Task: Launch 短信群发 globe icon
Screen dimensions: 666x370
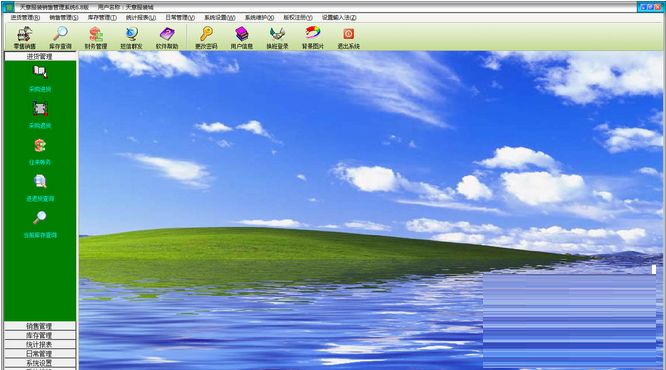Action: coord(132,34)
